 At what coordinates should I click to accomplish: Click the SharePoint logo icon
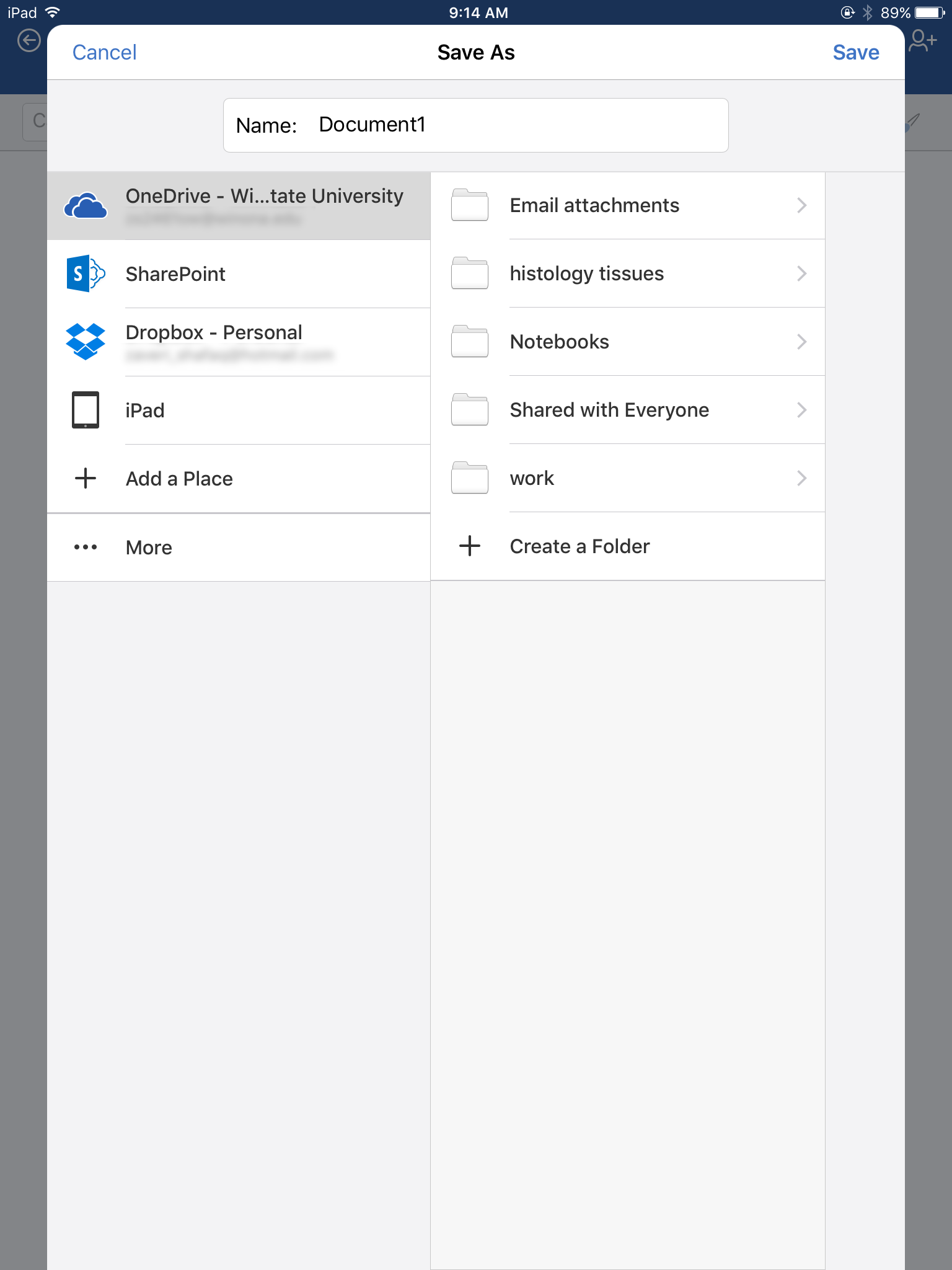pos(86,273)
